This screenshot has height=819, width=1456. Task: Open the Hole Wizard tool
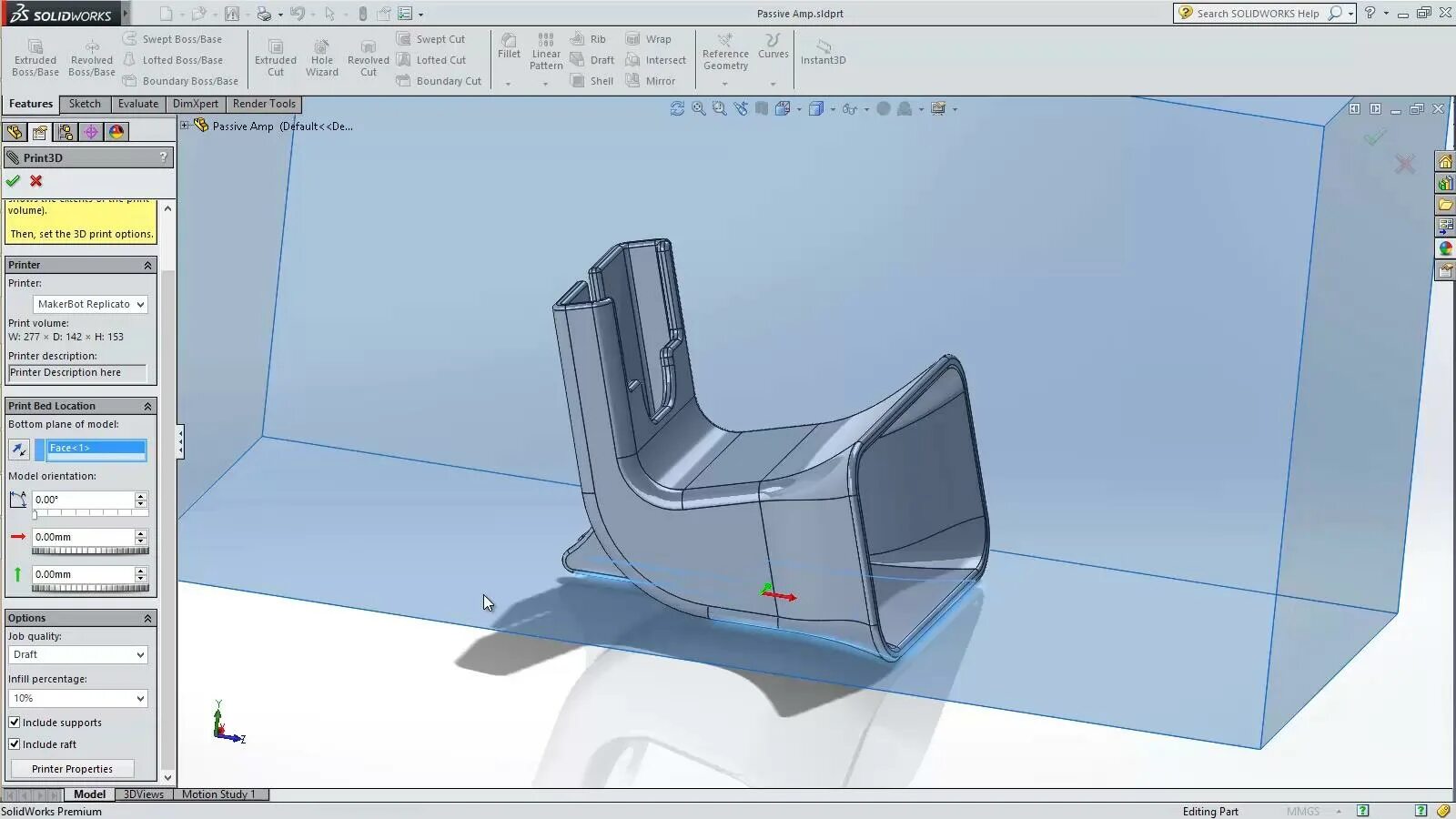tap(321, 56)
